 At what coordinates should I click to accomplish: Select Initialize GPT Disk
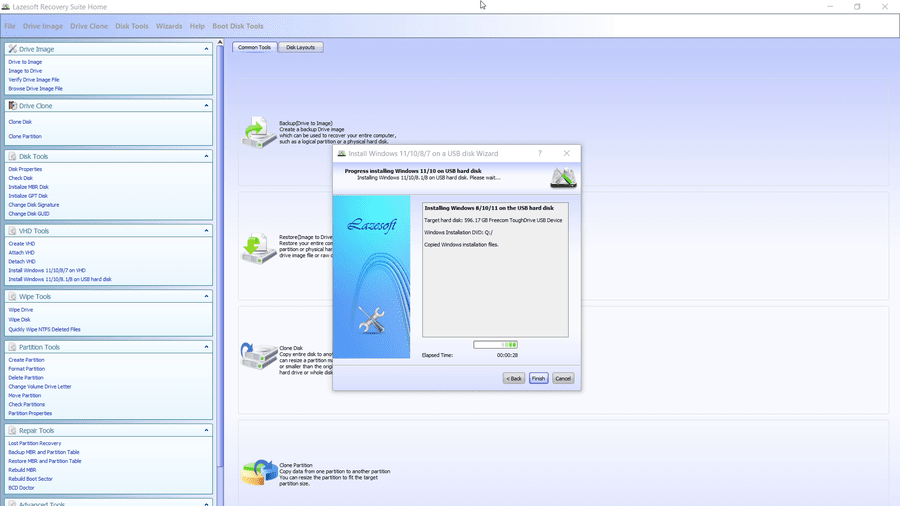click(x=28, y=196)
